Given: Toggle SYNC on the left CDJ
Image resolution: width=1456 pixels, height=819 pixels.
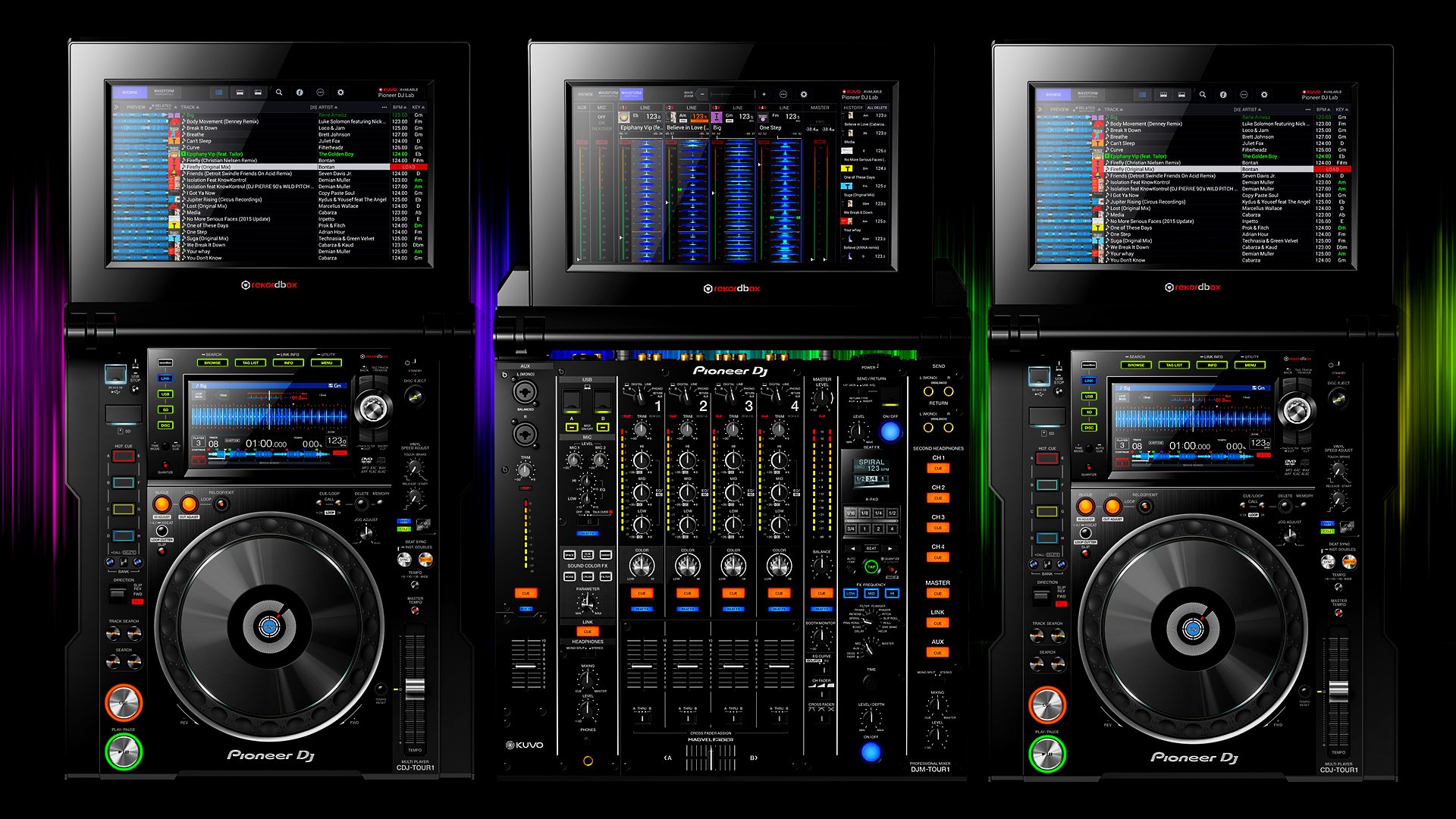Looking at the screenshot, I should (404, 560).
